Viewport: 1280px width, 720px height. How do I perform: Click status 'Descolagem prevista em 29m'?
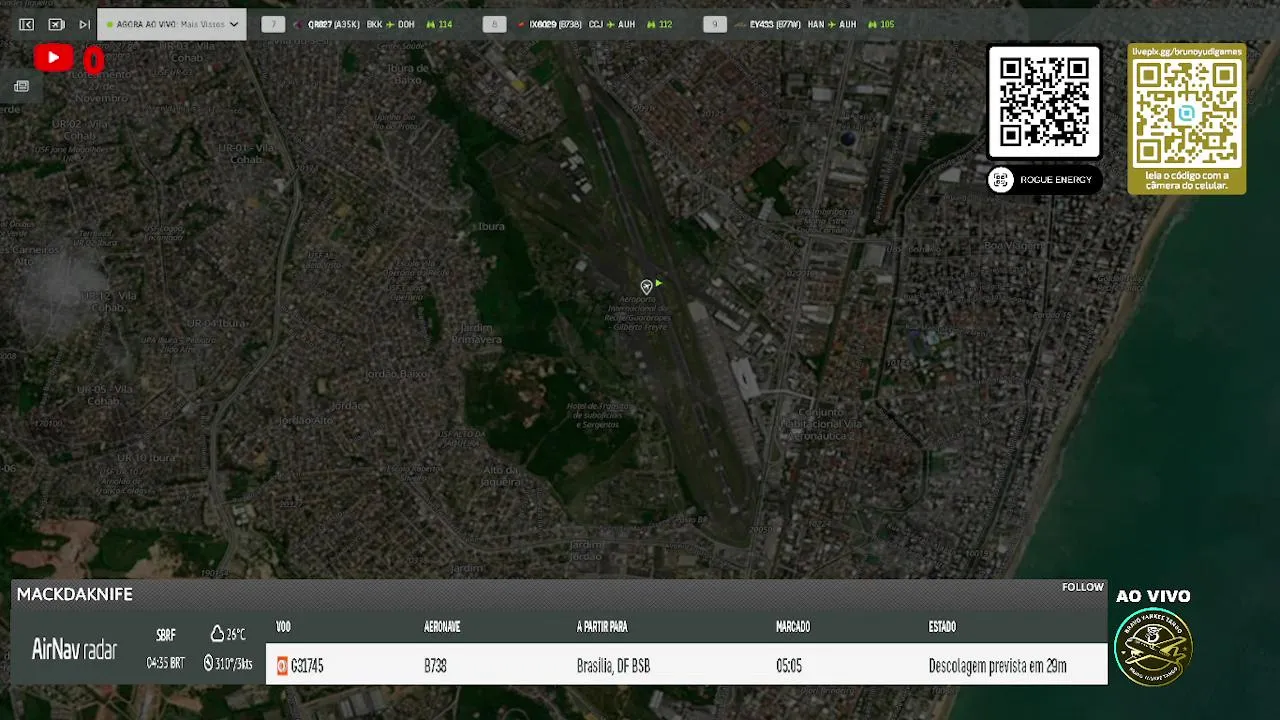(997, 666)
